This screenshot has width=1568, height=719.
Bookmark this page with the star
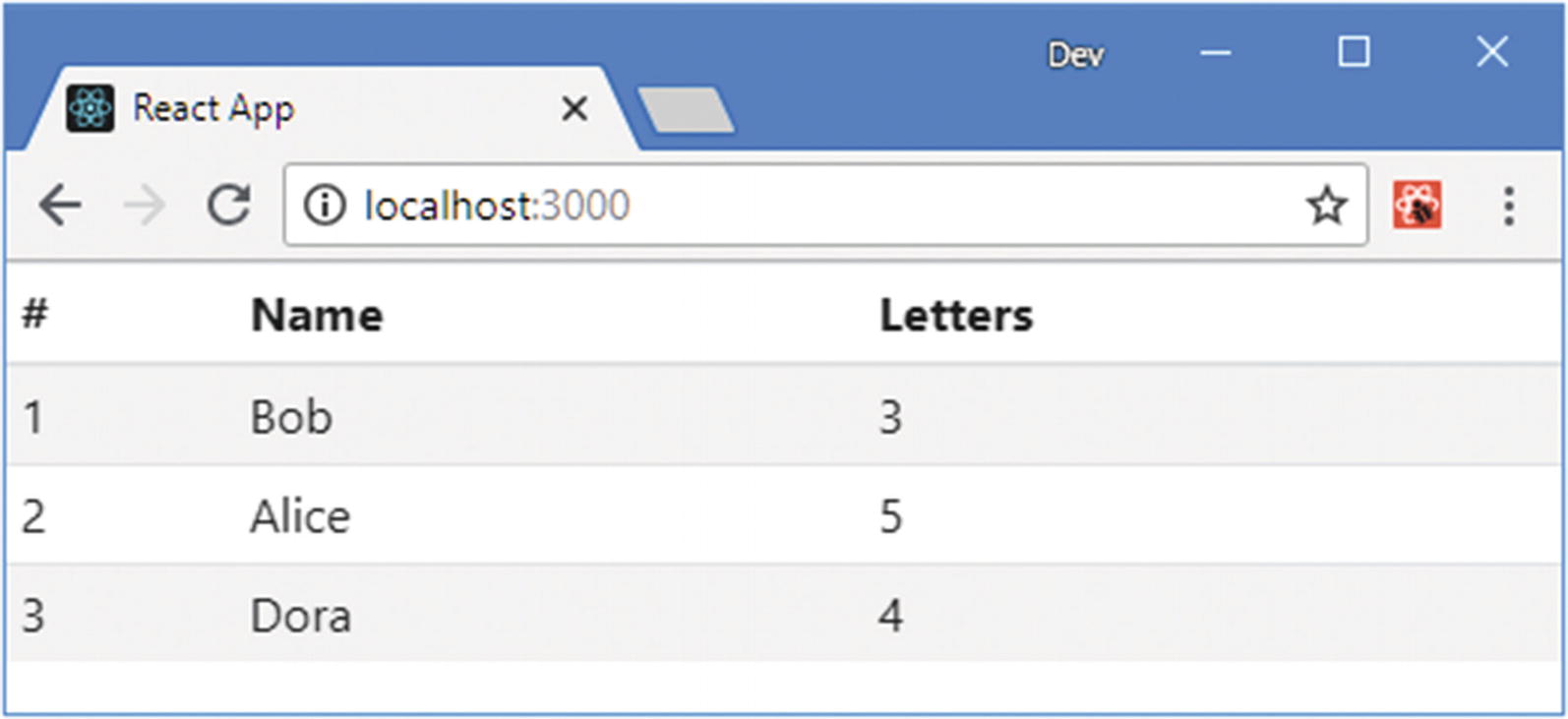[x=1326, y=206]
